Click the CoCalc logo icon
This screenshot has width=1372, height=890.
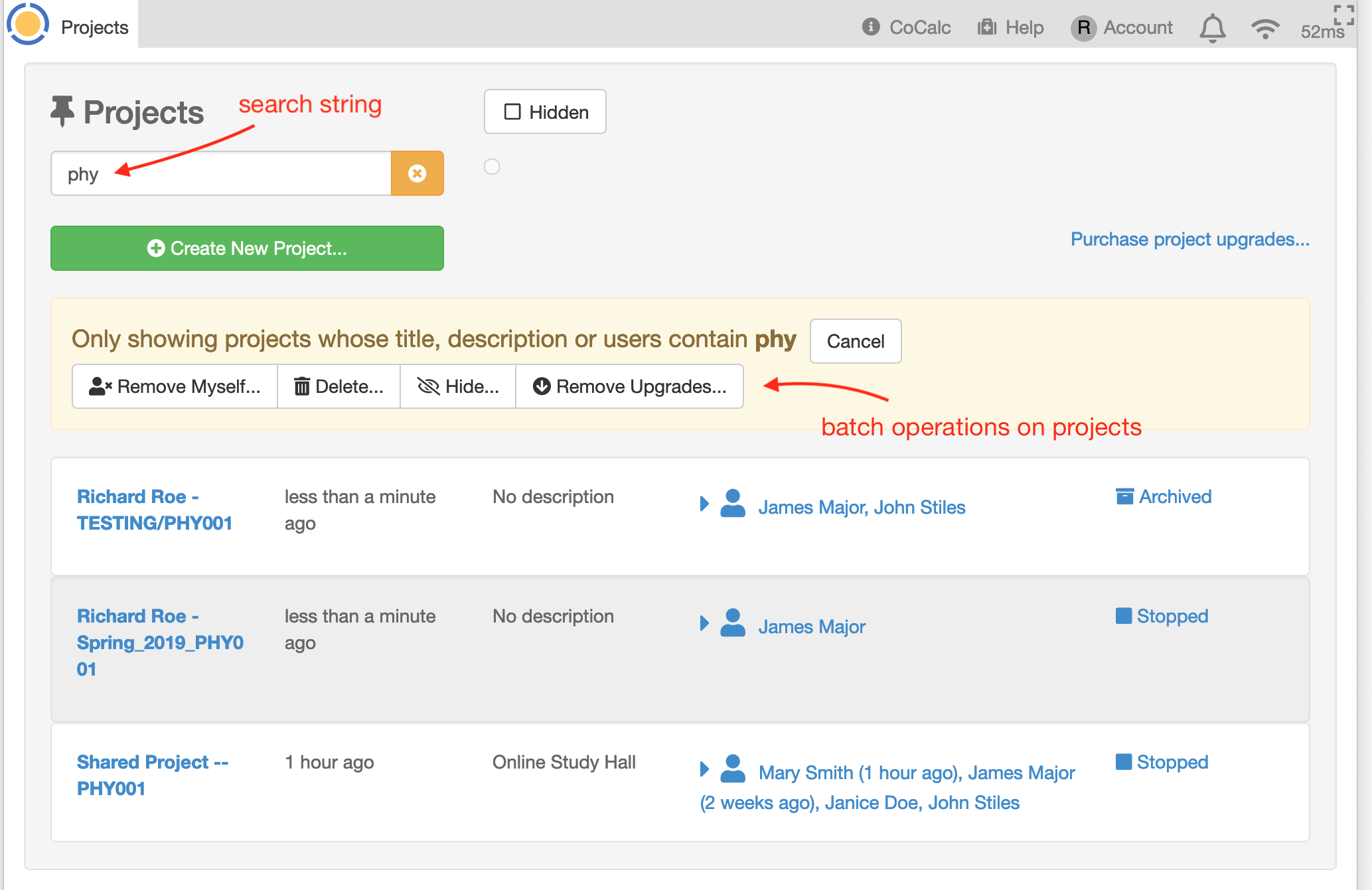(x=28, y=24)
